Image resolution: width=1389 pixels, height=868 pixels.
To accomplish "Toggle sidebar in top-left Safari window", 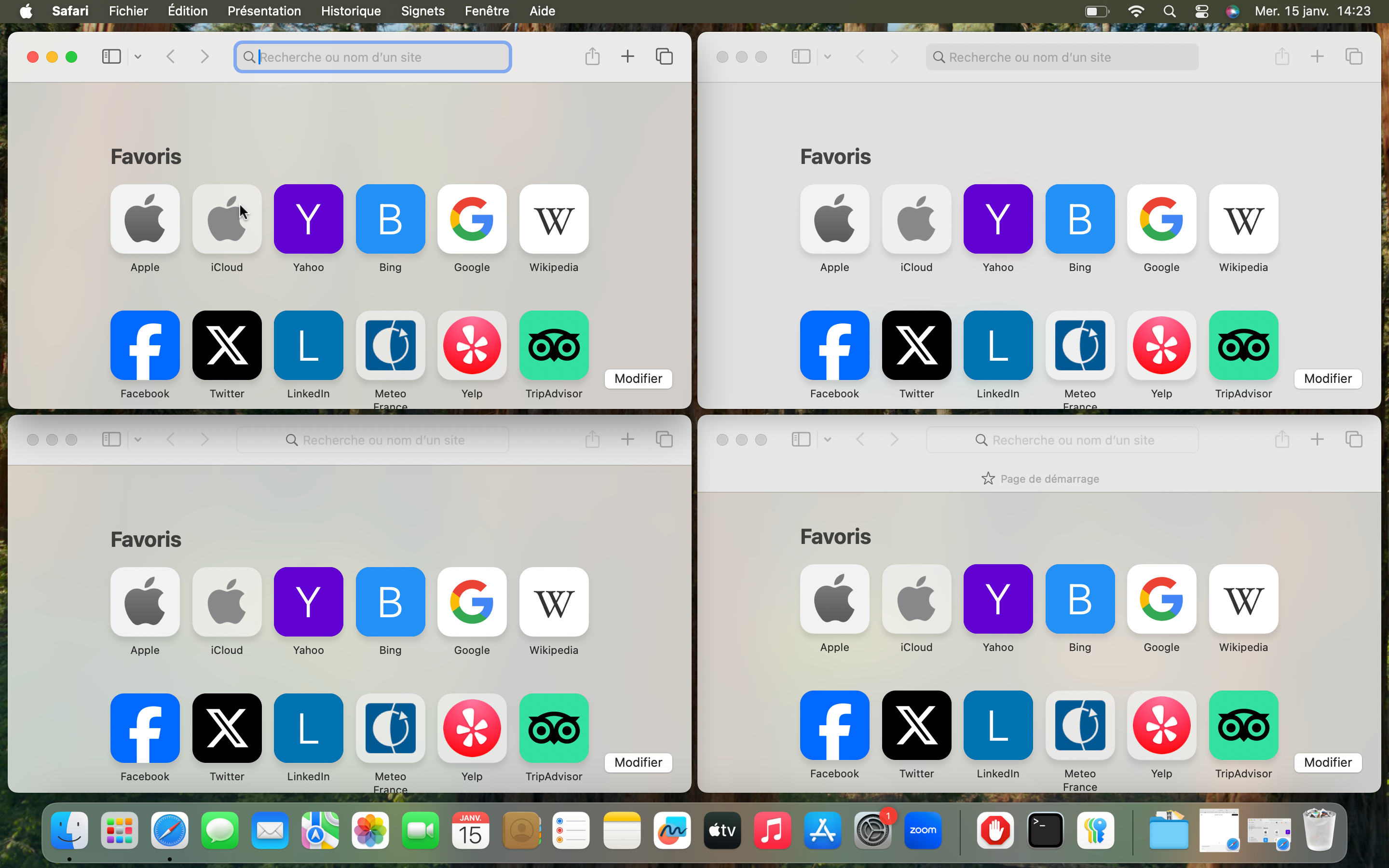I will pyautogui.click(x=111, y=56).
